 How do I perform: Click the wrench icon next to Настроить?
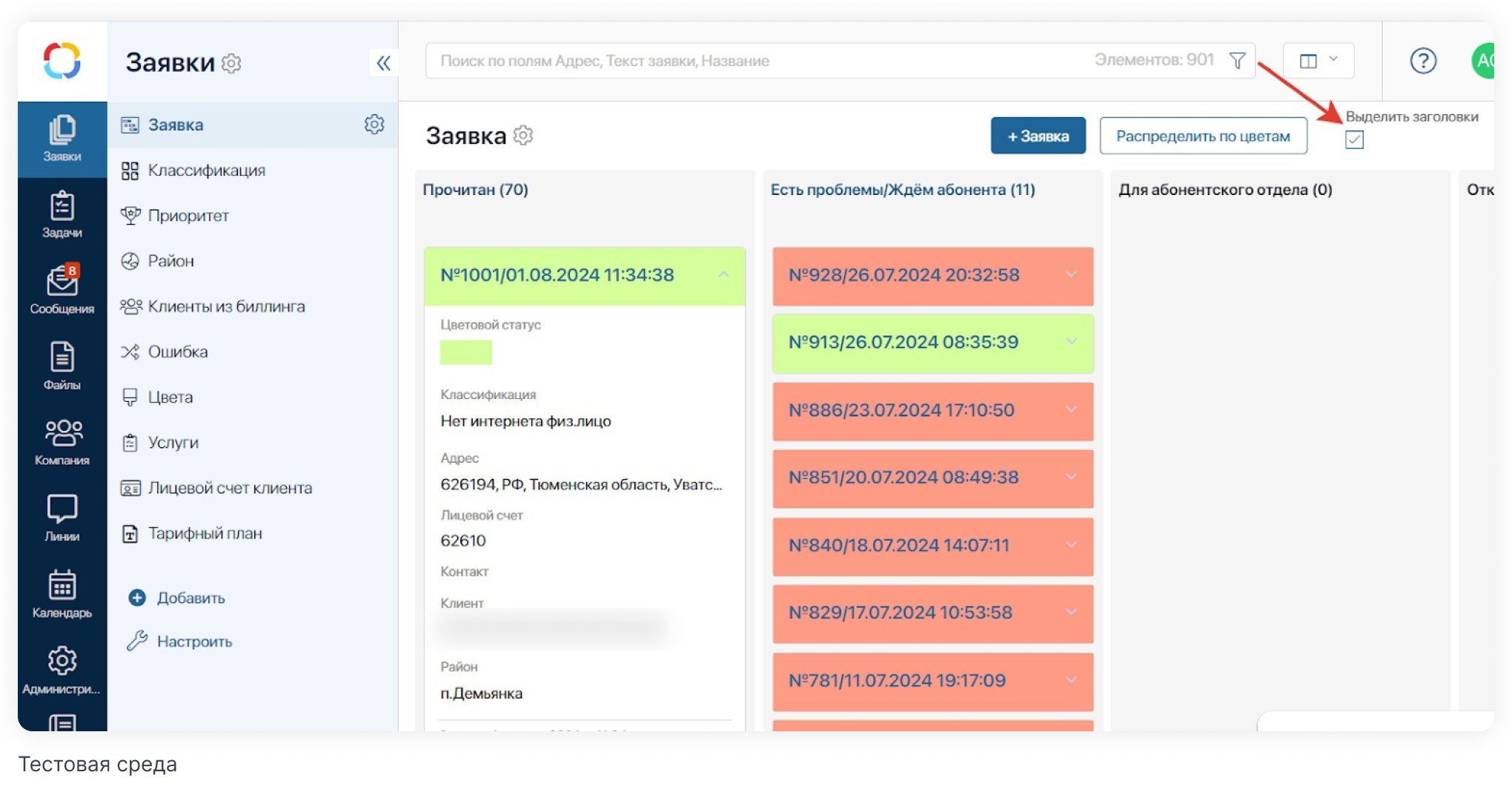point(137,641)
